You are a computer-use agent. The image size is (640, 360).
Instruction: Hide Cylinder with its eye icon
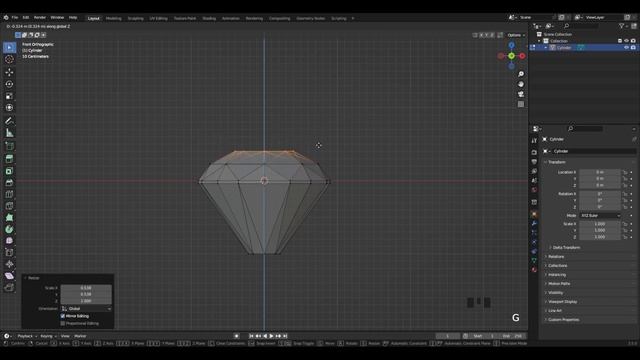[x=627, y=48]
